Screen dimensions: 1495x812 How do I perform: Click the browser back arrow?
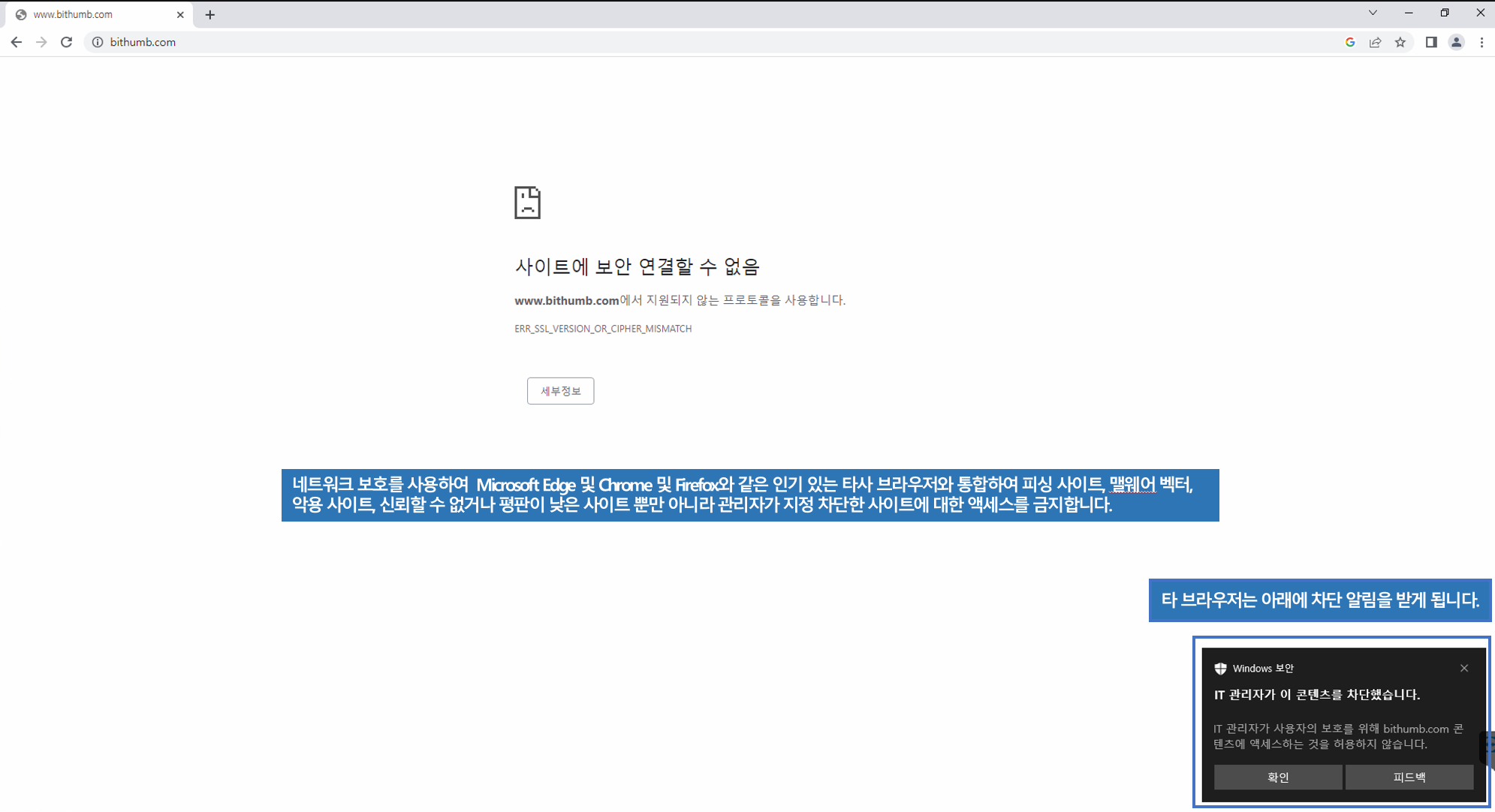(x=16, y=42)
